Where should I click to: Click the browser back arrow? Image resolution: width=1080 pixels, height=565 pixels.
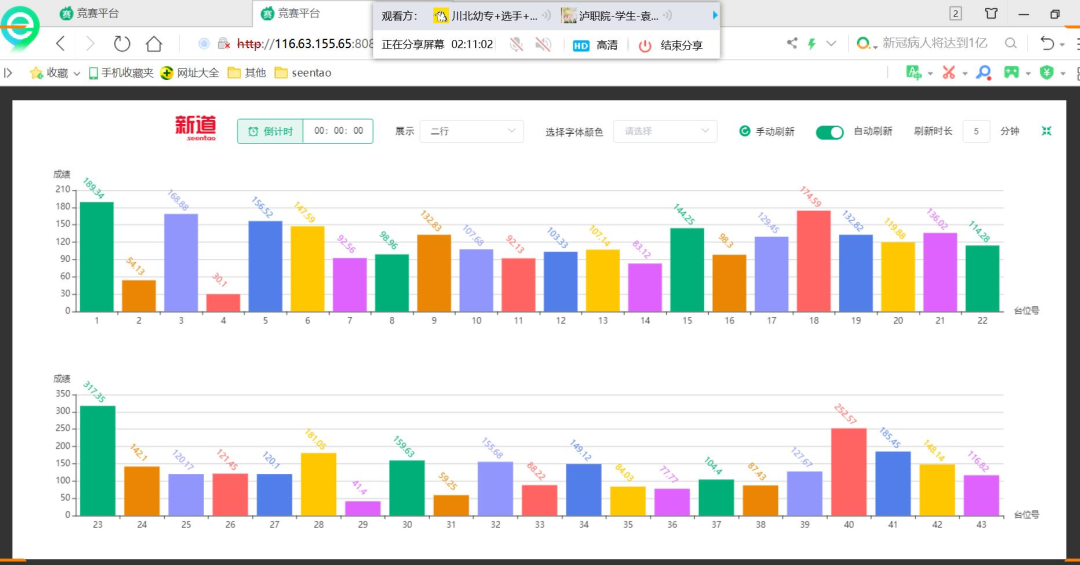click(60, 43)
